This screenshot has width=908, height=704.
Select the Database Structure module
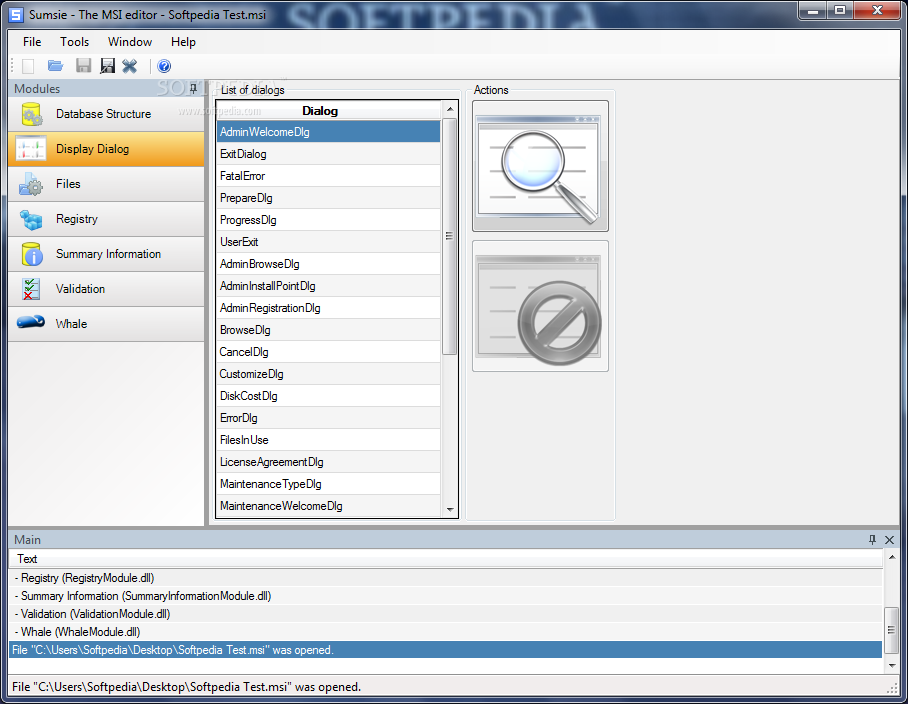click(106, 114)
